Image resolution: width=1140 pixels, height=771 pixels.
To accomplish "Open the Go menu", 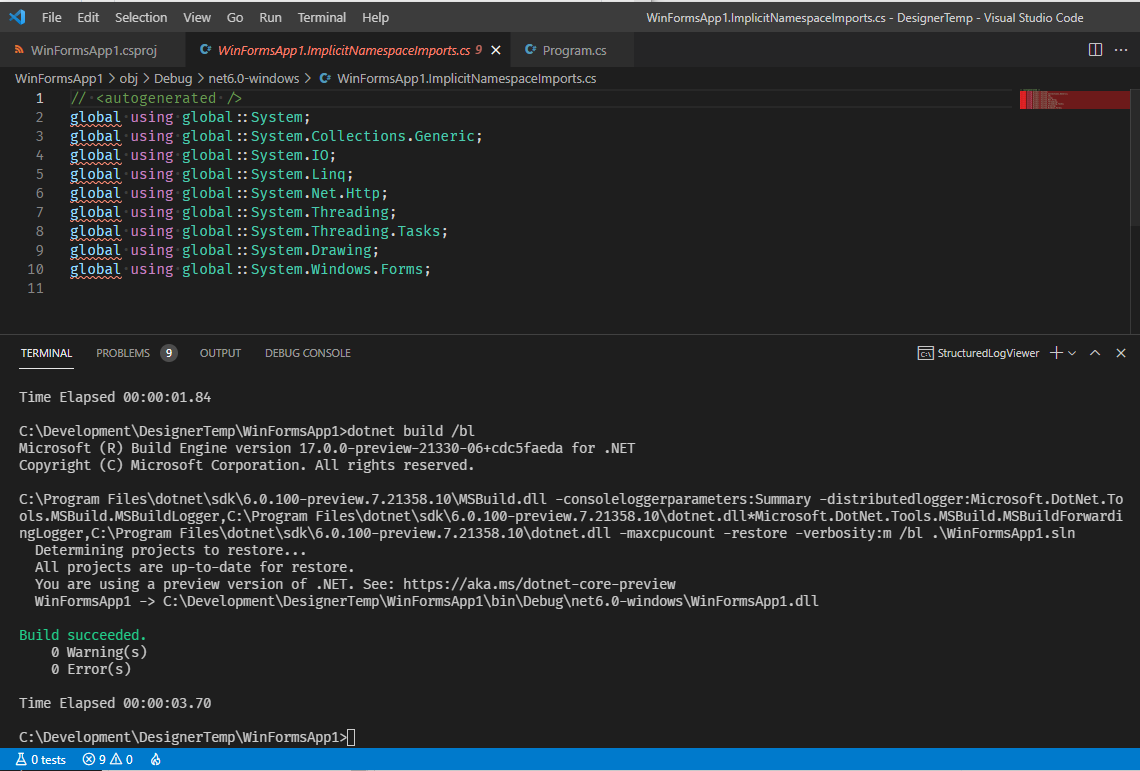I will click(235, 17).
